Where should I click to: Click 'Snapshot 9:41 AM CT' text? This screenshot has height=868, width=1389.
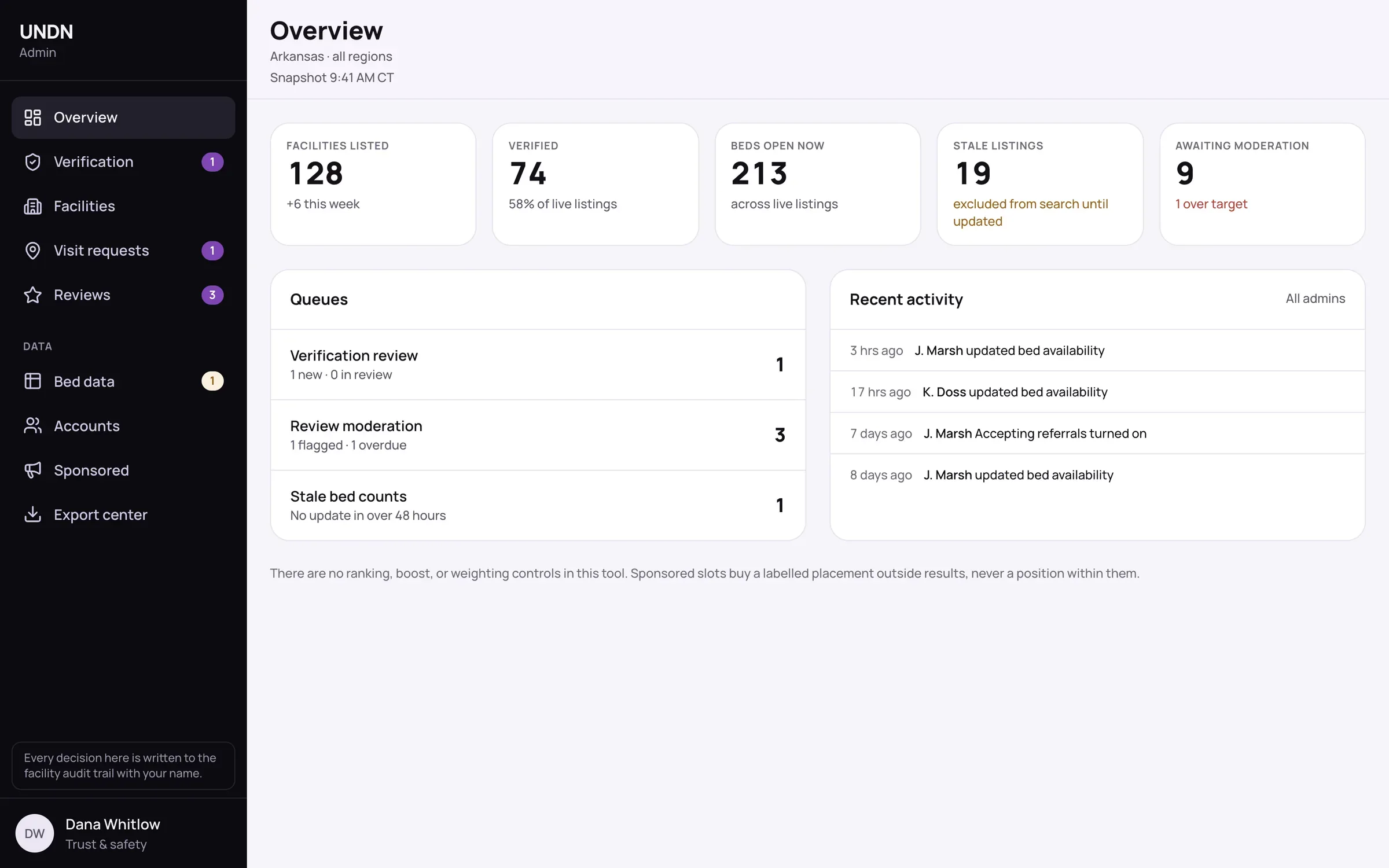(332, 78)
